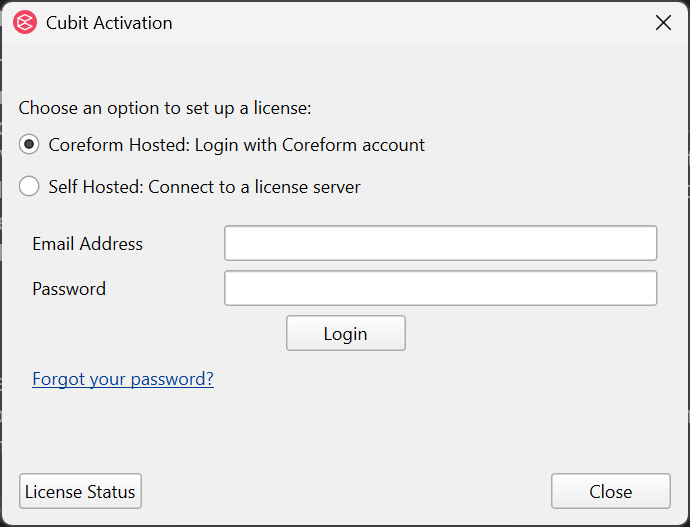The height and width of the screenshot is (527, 690).
Task: Click the Login button
Action: point(346,333)
